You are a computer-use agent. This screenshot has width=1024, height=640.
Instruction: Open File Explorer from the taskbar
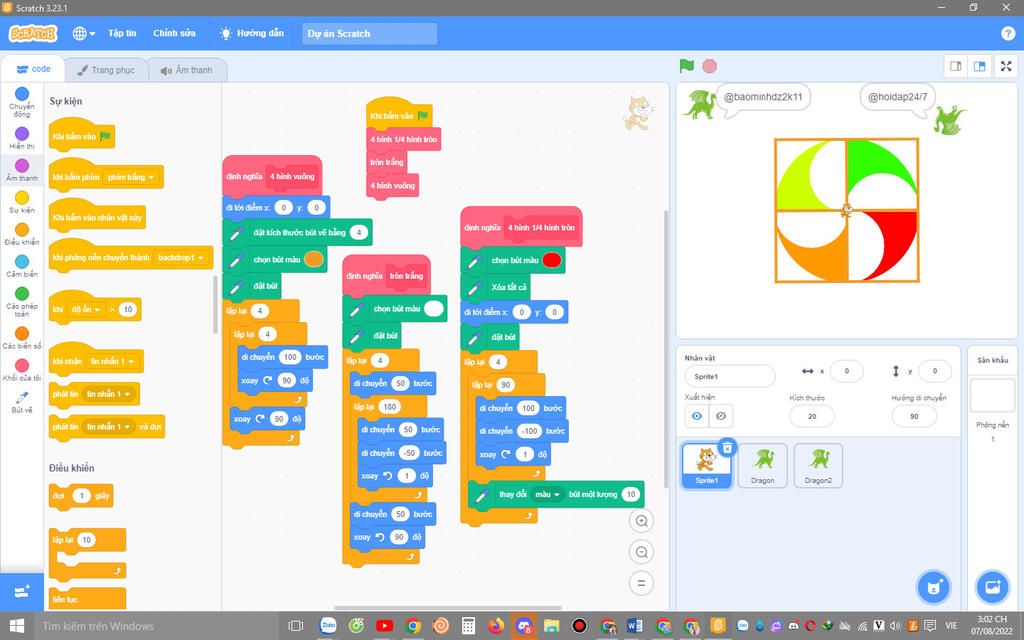pyautogui.click(x=551, y=626)
